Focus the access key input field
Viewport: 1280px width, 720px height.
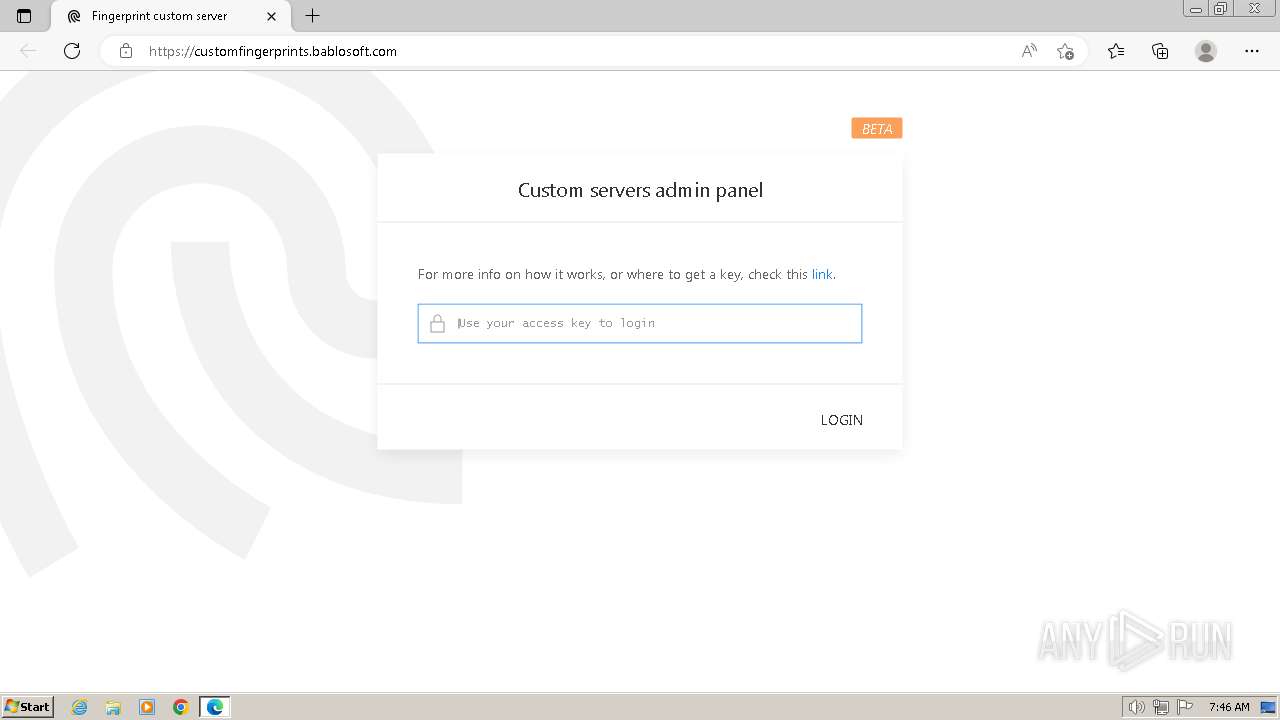pyautogui.click(x=640, y=323)
